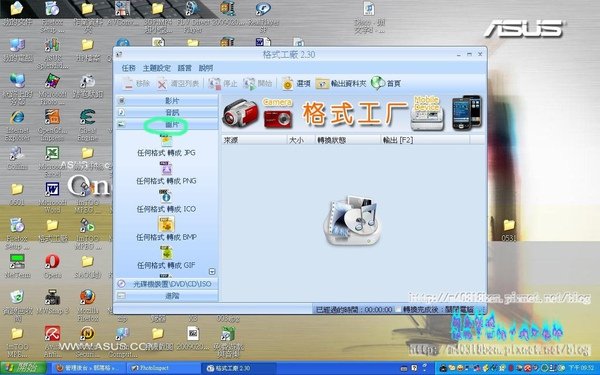Click the FLV Player desktop icon
The height and width of the screenshot is (375, 600).
[x=192, y=16]
